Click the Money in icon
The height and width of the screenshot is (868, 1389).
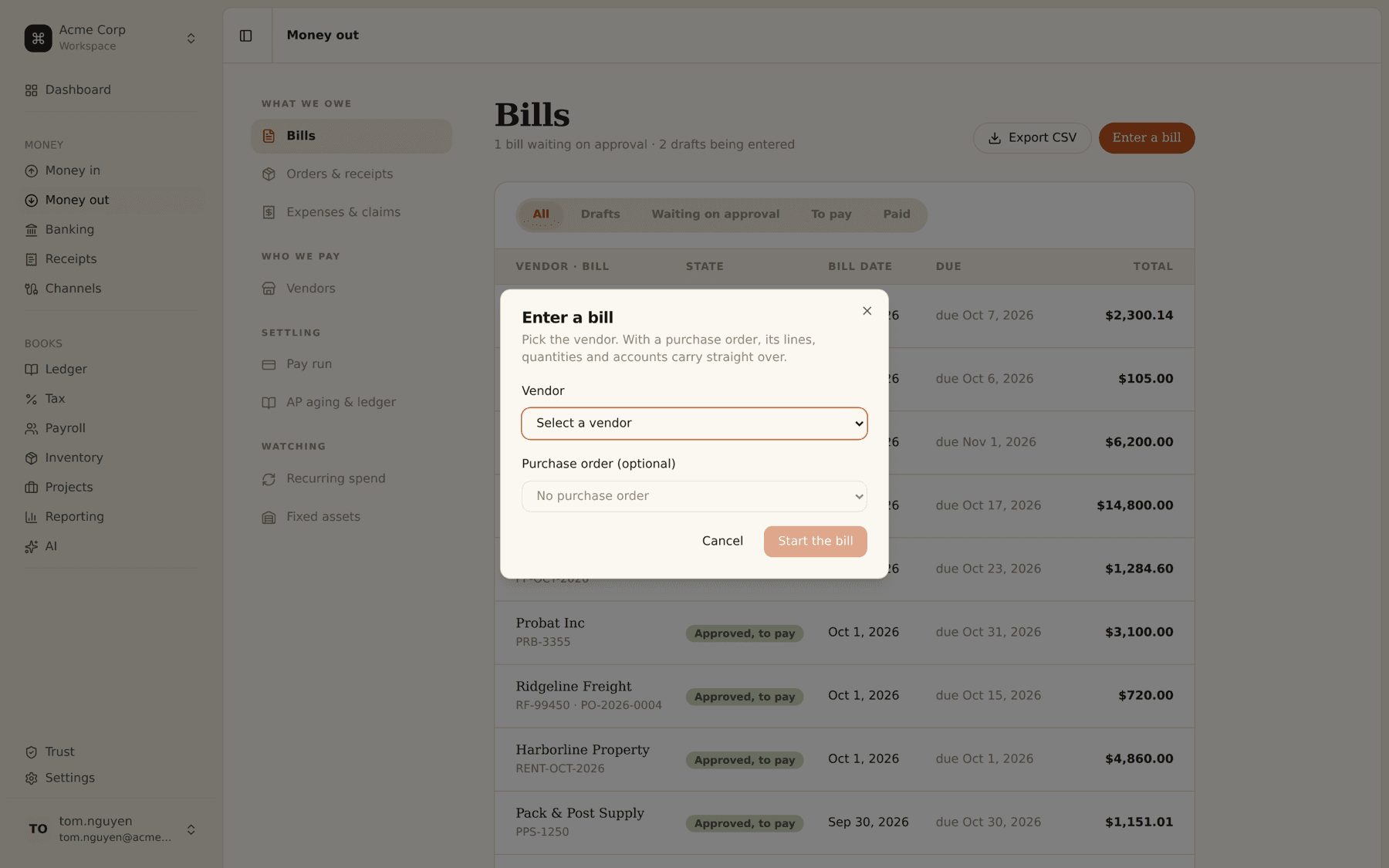(31, 171)
